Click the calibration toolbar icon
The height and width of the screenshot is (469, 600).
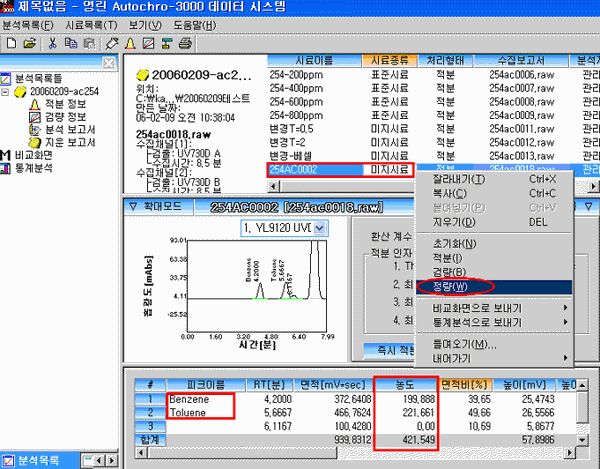click(148, 43)
